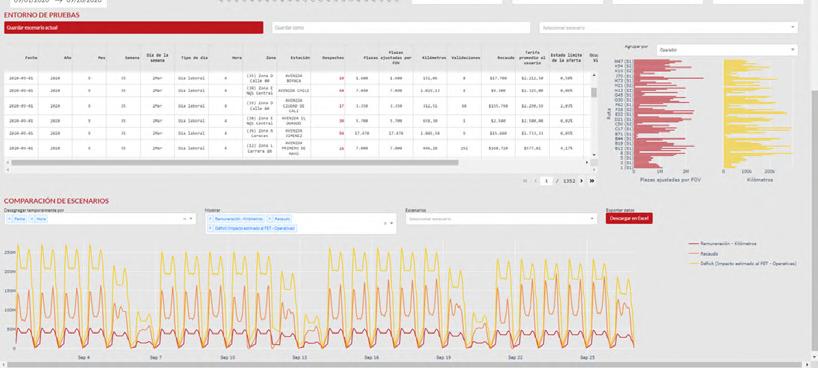Toggle 'Déficit (Impacto estimado al FET)' legend entry
Viewport: 818px width, 368px height.
pyautogui.click(x=742, y=264)
